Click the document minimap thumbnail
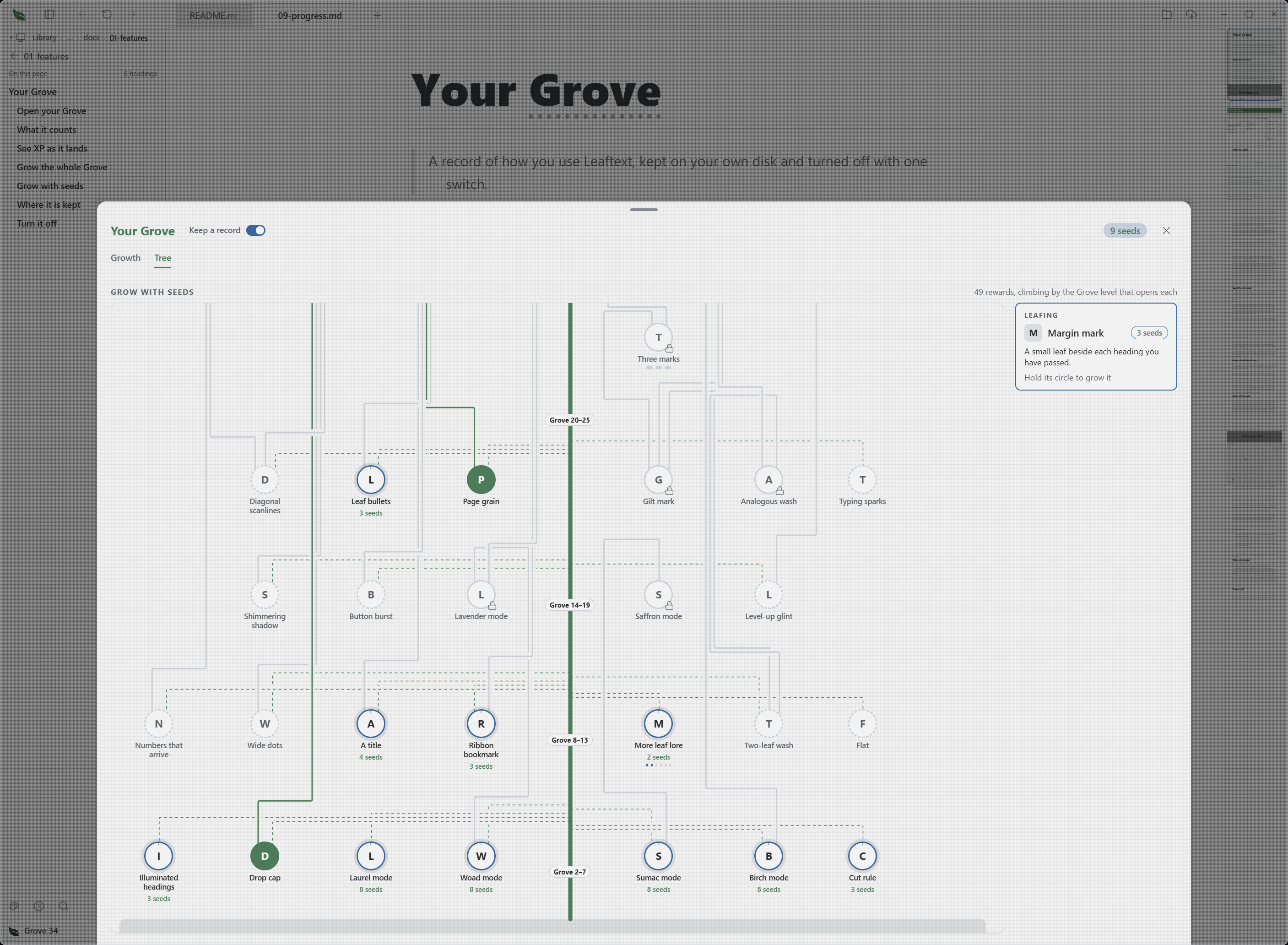Screen dimensions: 1288x945 click(x=1254, y=64)
